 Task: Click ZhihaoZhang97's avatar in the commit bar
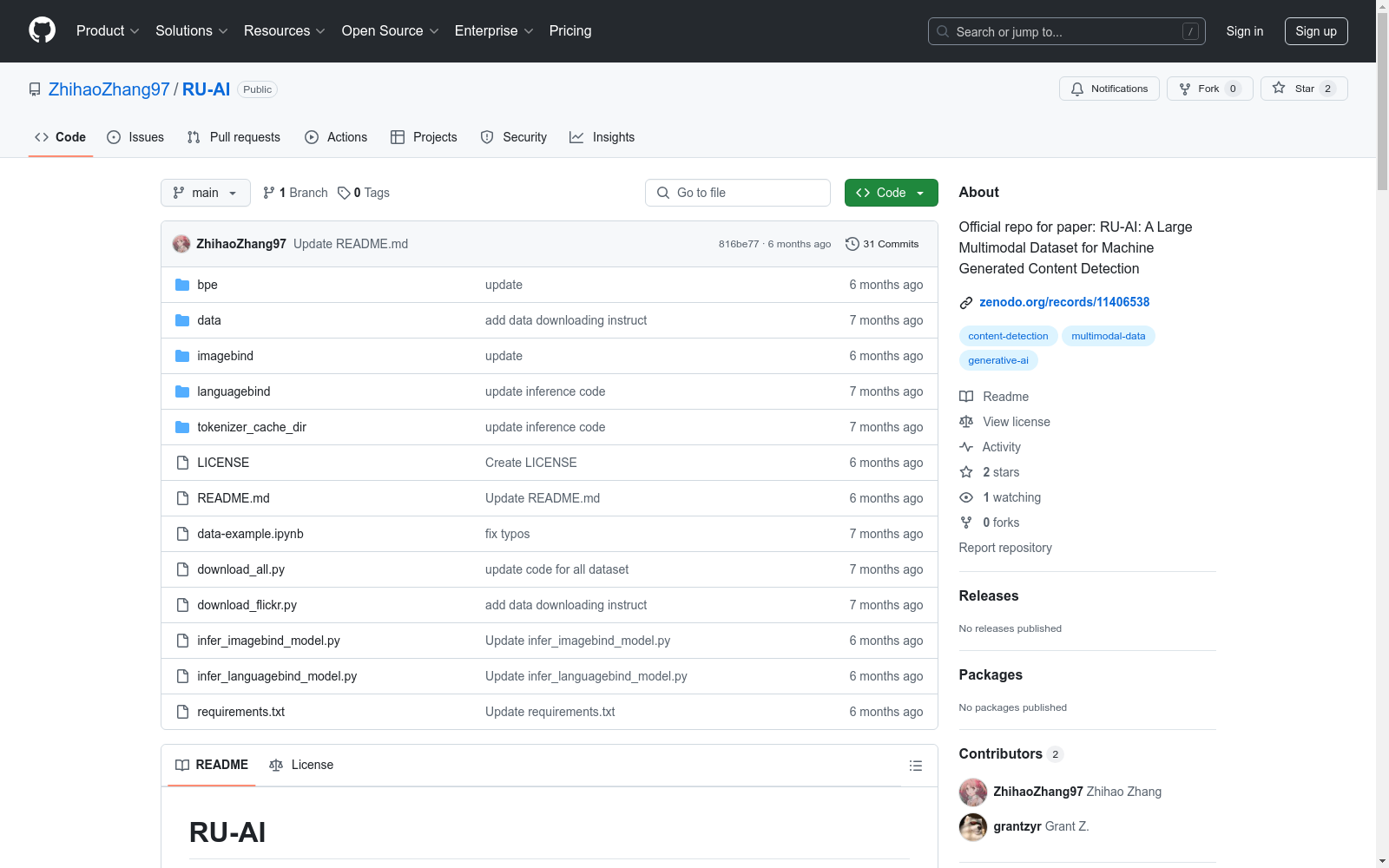tap(181, 244)
